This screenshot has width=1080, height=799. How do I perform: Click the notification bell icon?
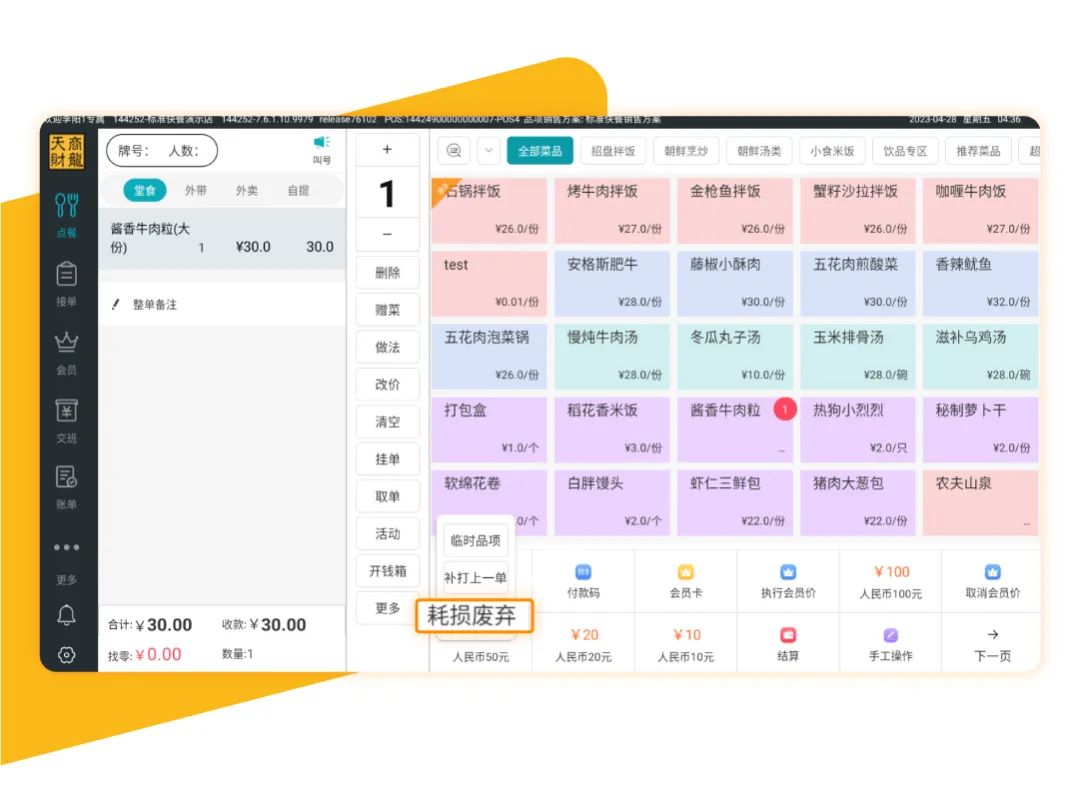click(x=67, y=616)
